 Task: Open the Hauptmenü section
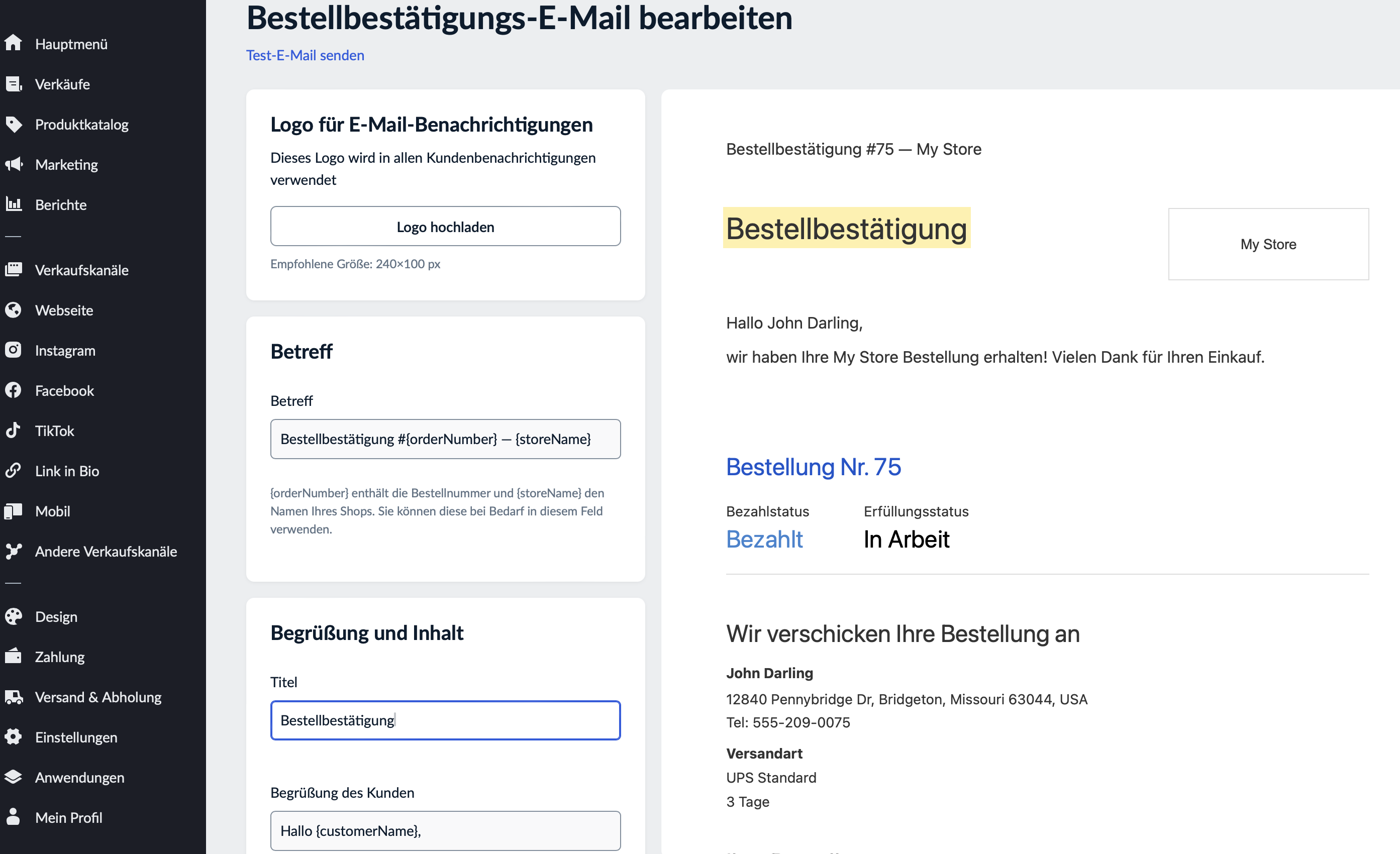[13, 44]
